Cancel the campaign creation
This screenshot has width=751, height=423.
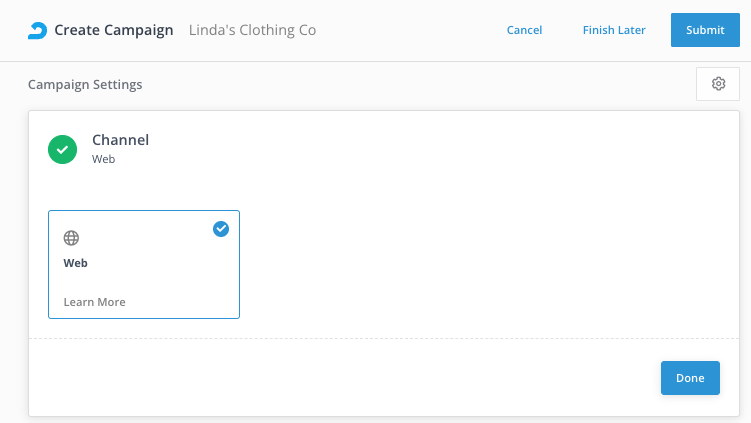click(524, 30)
